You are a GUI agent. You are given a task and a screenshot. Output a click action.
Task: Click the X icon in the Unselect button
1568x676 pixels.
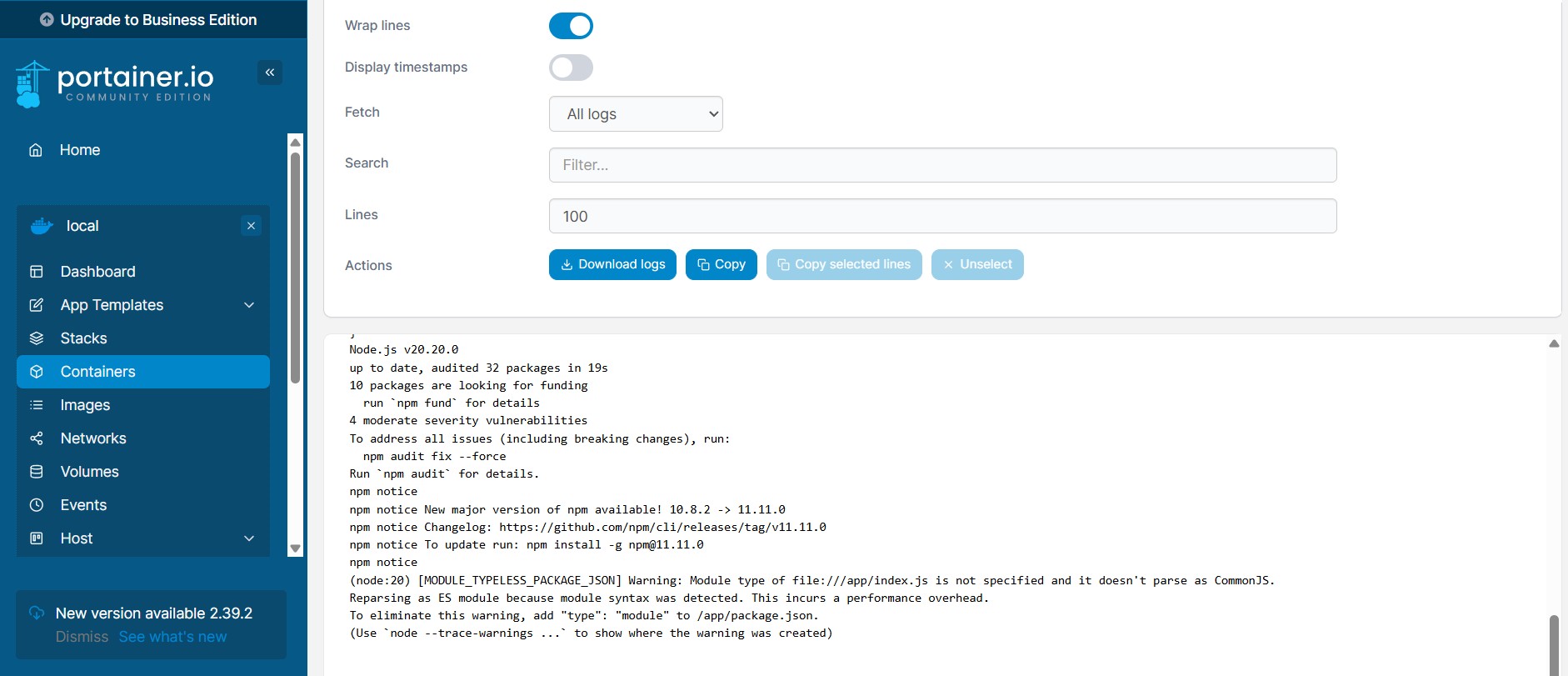(x=948, y=264)
